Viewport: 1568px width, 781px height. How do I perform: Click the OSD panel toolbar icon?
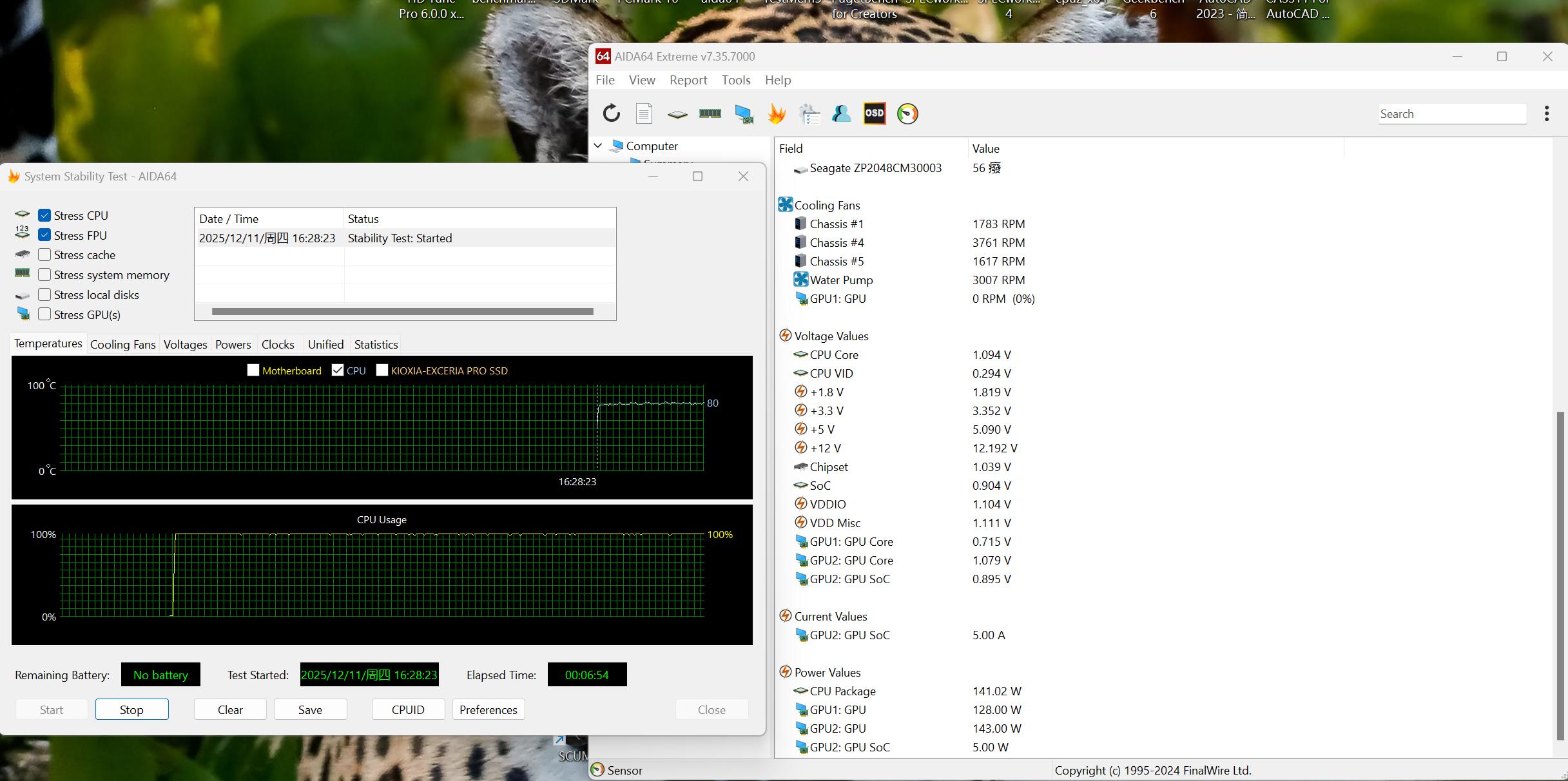[874, 114]
